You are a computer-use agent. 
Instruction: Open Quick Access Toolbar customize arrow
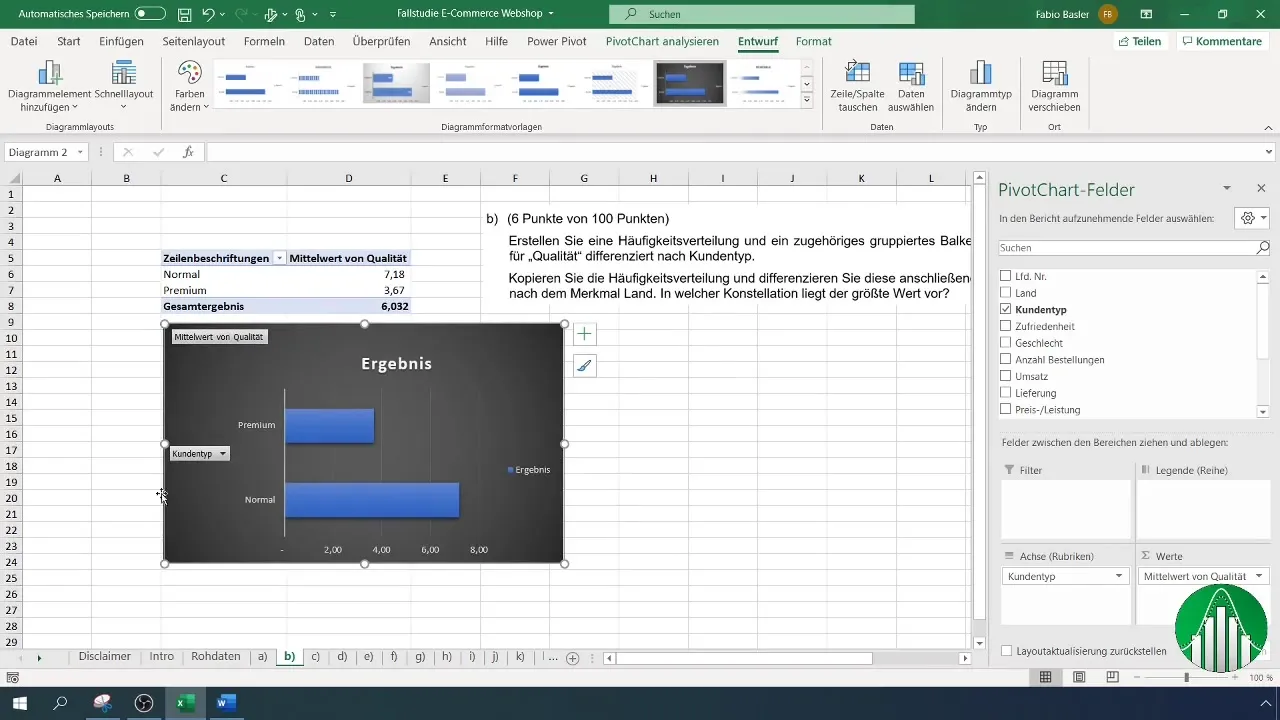tap(332, 15)
